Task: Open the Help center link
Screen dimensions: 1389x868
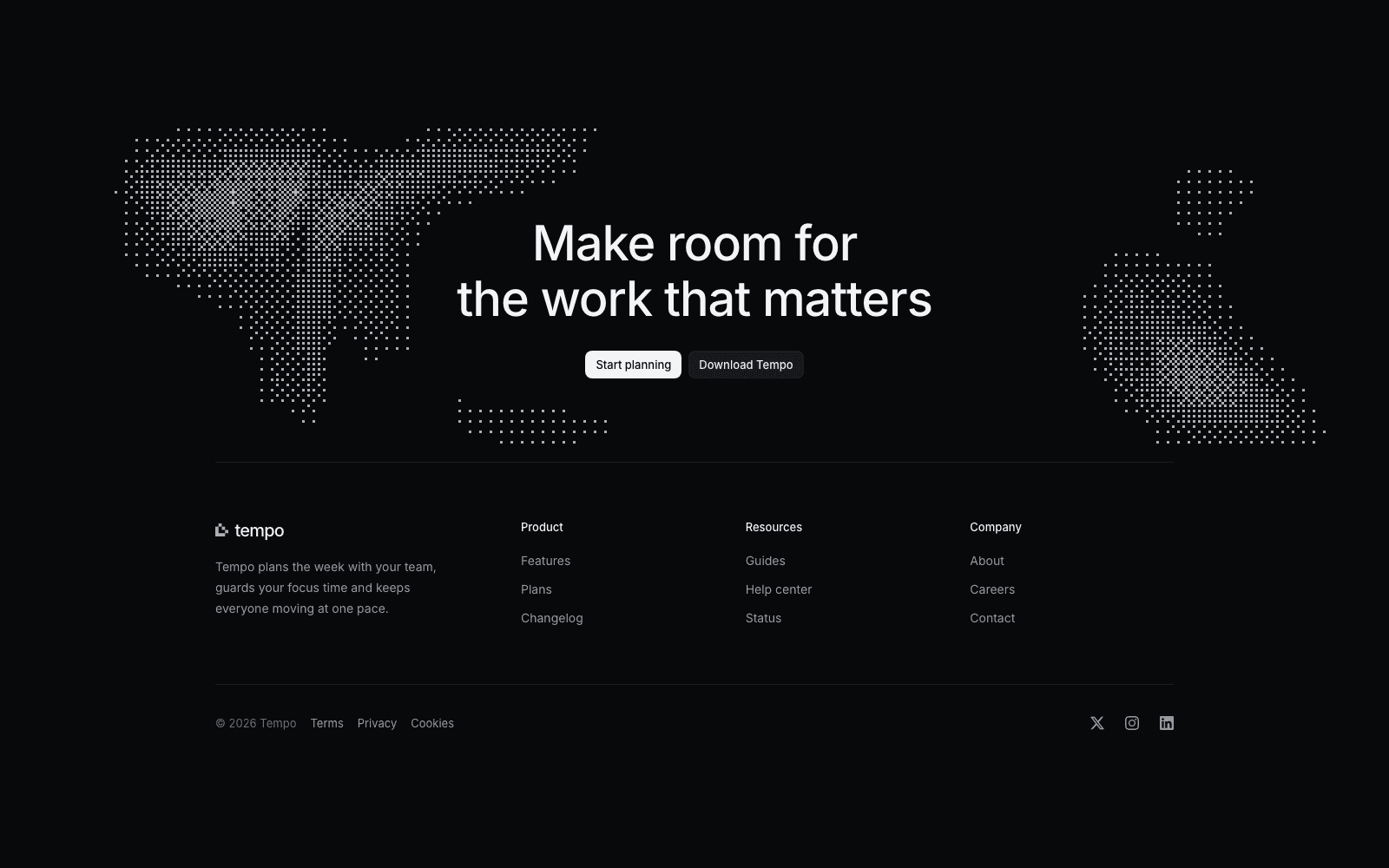Action: click(779, 589)
